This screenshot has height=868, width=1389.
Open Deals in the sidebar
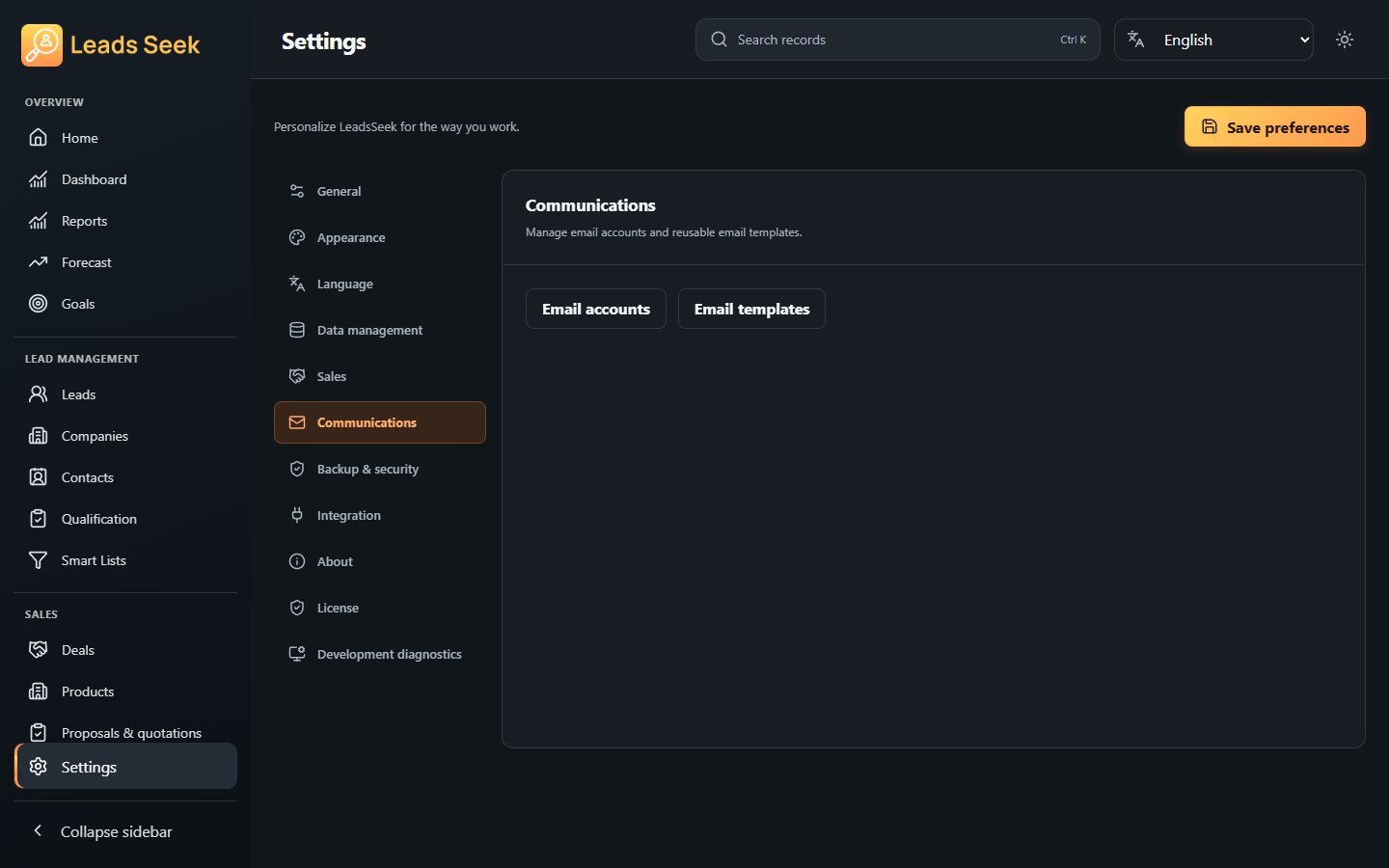[125, 650]
